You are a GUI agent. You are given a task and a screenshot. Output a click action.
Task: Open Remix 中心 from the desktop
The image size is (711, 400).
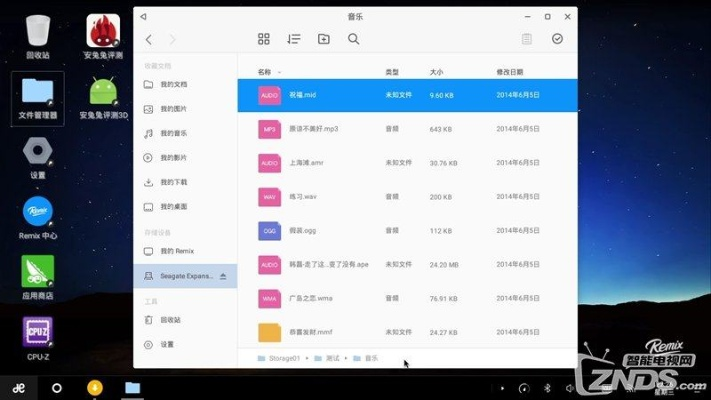38,213
